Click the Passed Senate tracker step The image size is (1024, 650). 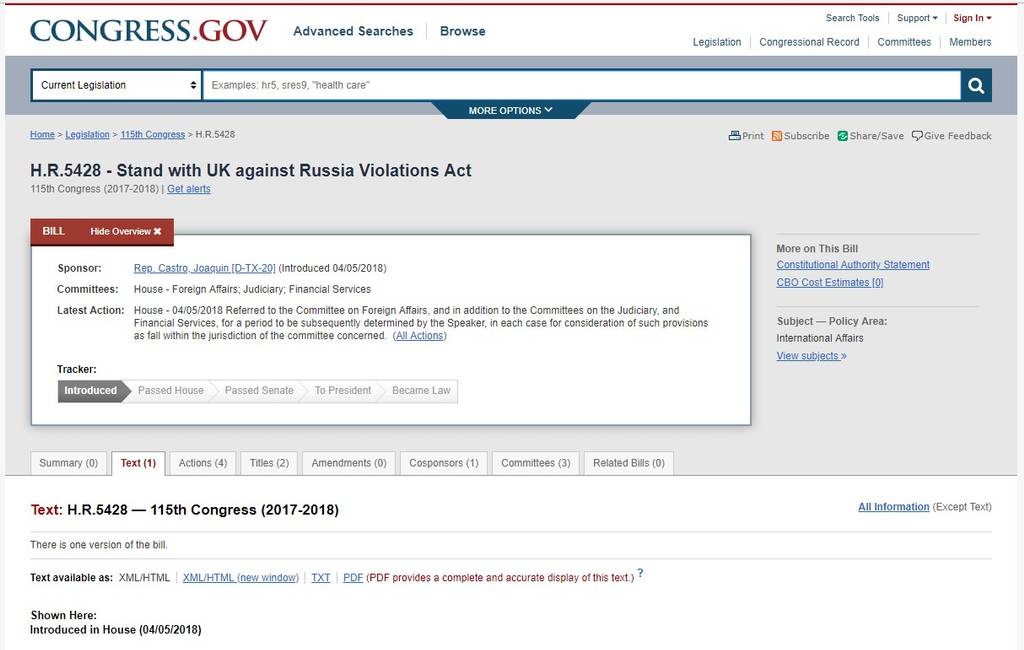[x=259, y=391]
